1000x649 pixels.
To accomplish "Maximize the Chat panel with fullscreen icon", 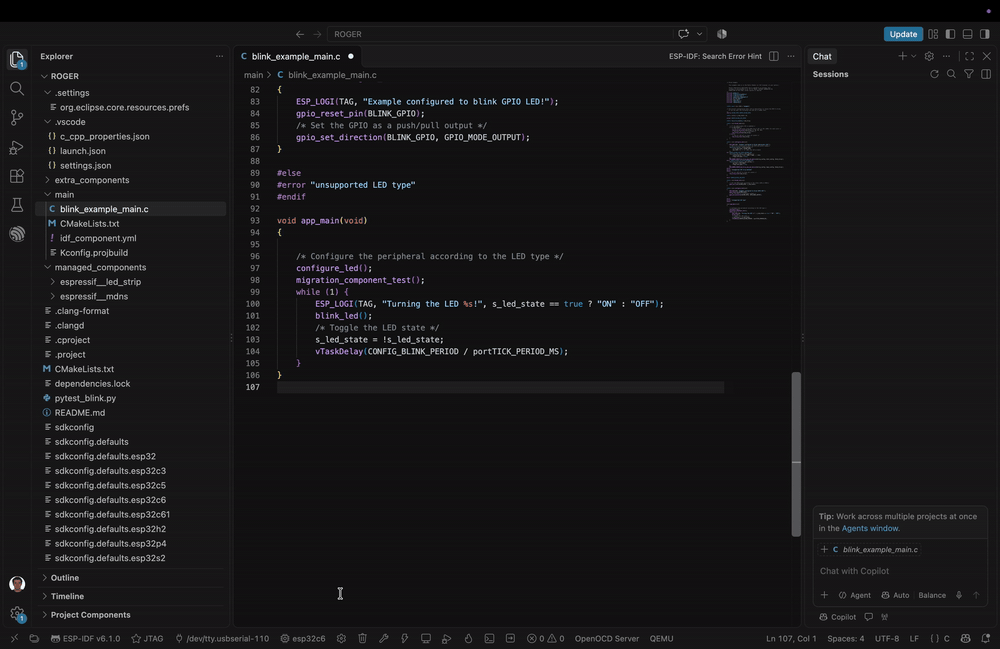I will pos(969,56).
